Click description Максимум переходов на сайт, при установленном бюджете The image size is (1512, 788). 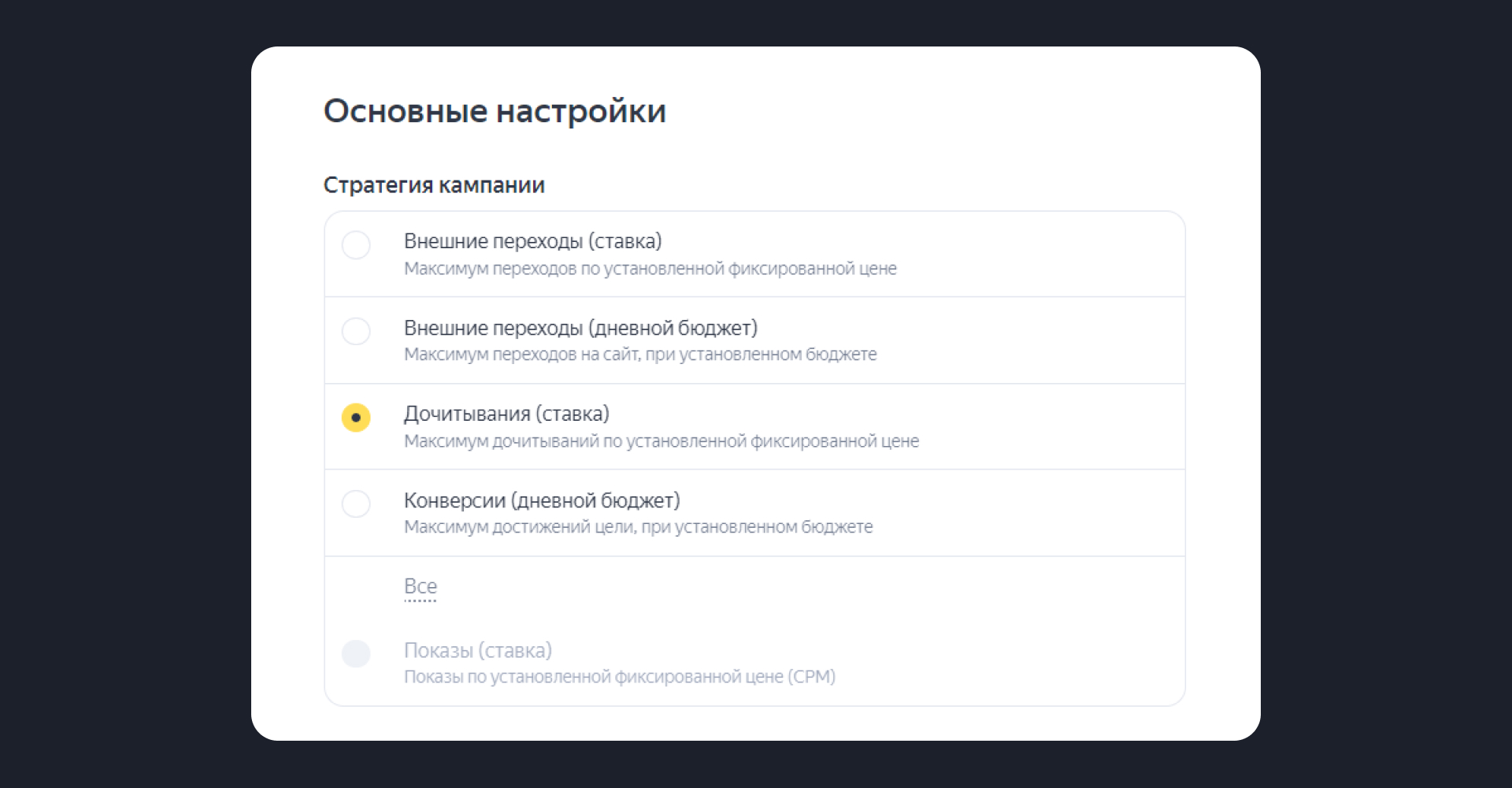(640, 355)
